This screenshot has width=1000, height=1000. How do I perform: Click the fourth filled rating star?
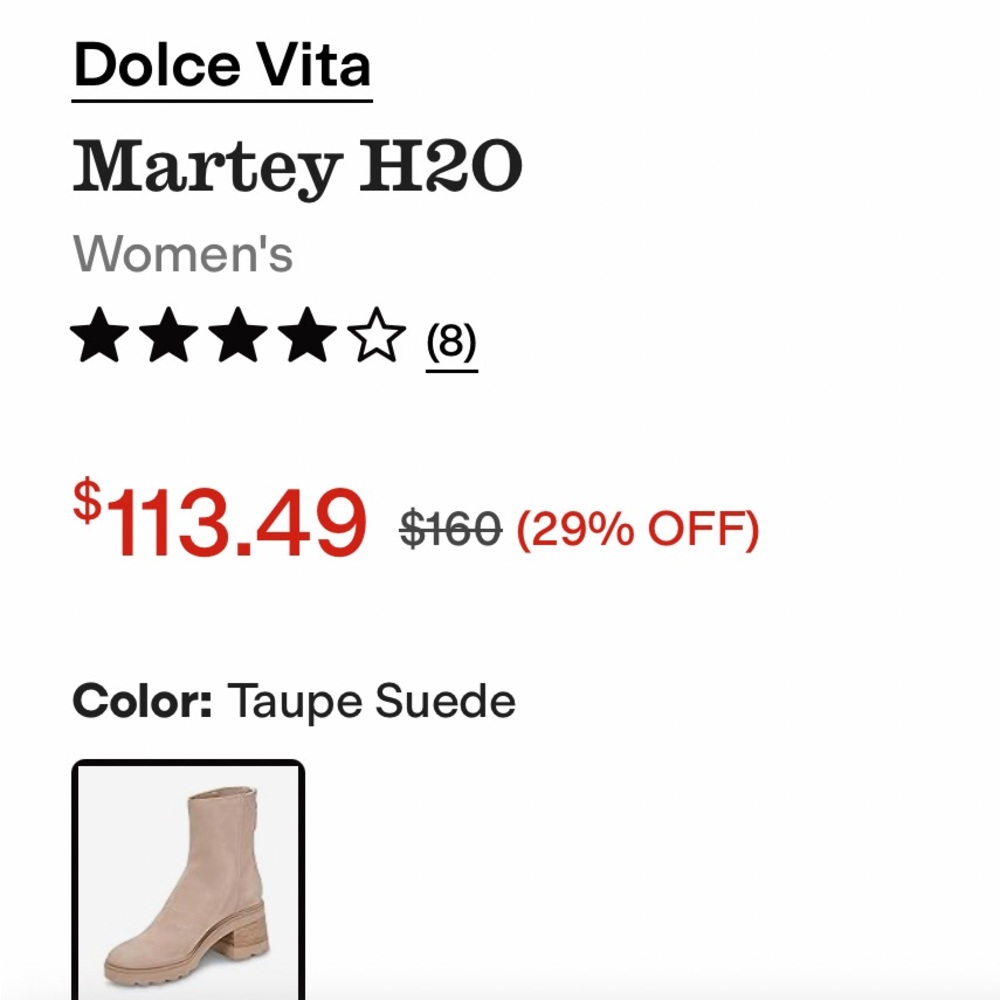coord(304,336)
